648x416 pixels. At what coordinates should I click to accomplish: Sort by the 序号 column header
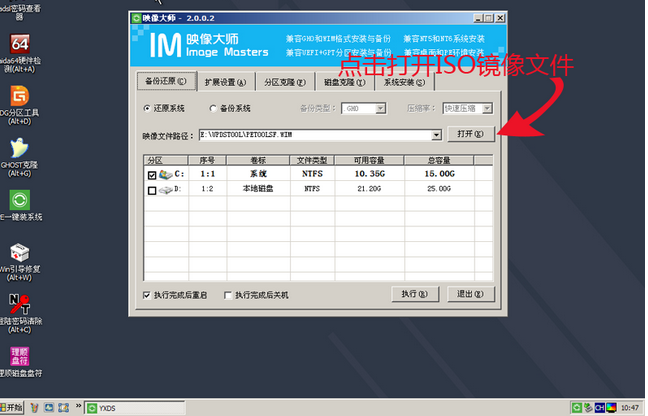coord(207,160)
